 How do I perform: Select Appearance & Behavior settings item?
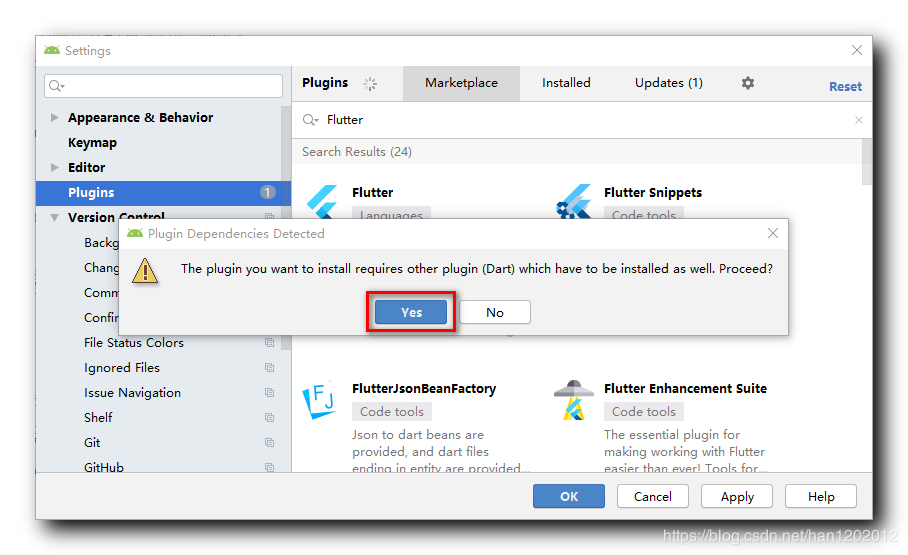[x=140, y=118]
